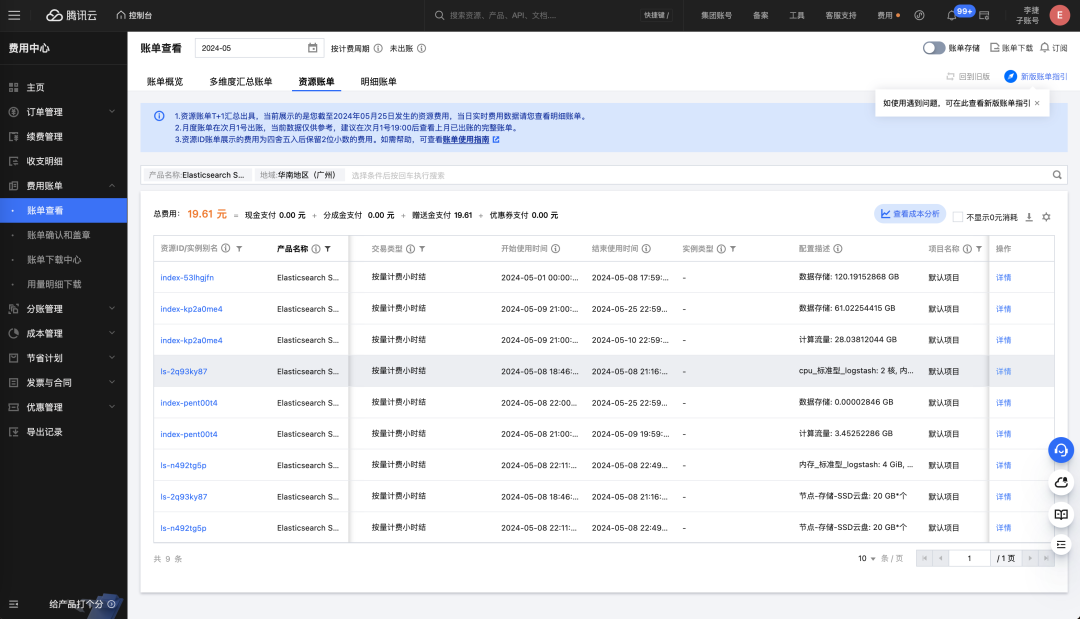This screenshot has height=619, width=1080.
Task: View details for the ls-2q93ky87 logstash CPU row
Action: click(1003, 371)
